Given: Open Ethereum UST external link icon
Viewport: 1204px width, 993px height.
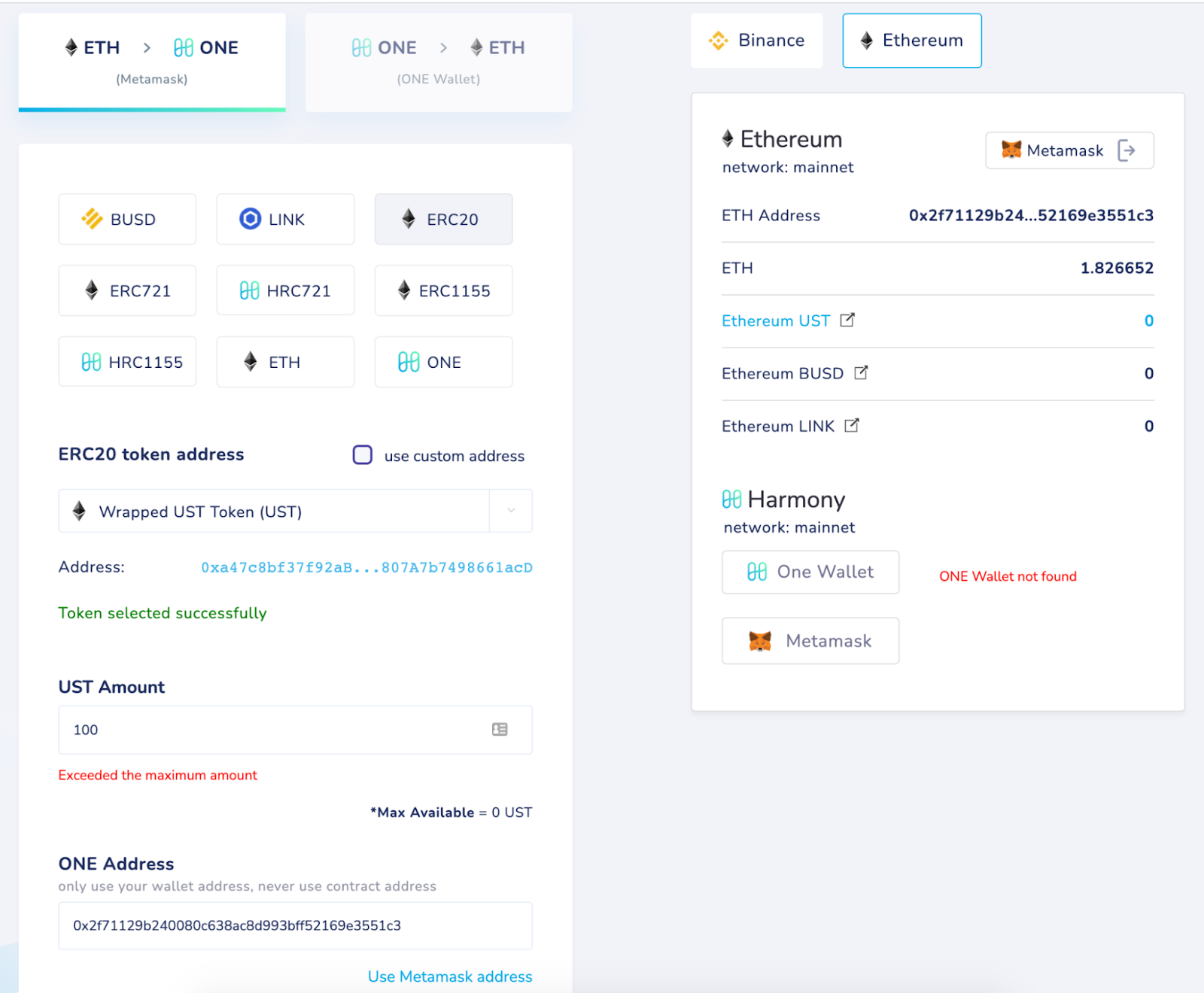Looking at the screenshot, I should click(x=847, y=320).
